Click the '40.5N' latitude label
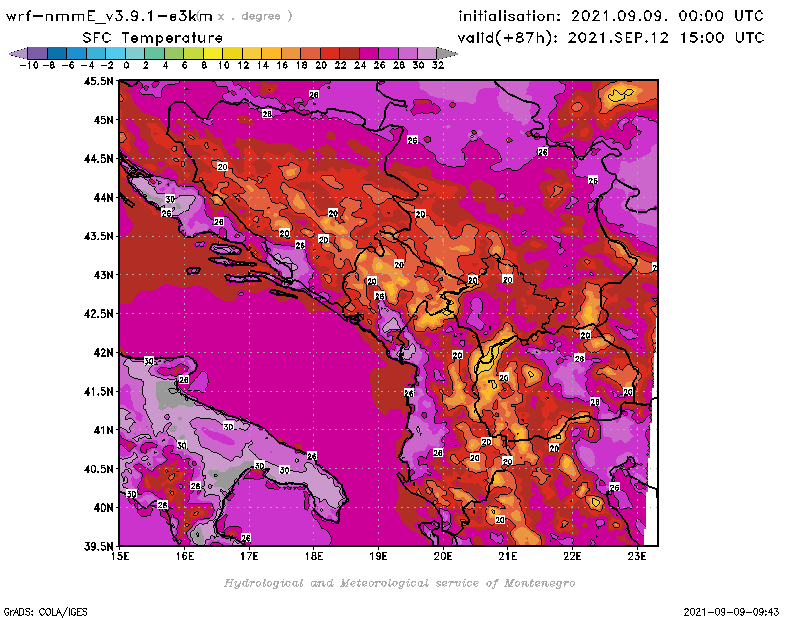This screenshot has height=618, width=800. tap(98, 468)
